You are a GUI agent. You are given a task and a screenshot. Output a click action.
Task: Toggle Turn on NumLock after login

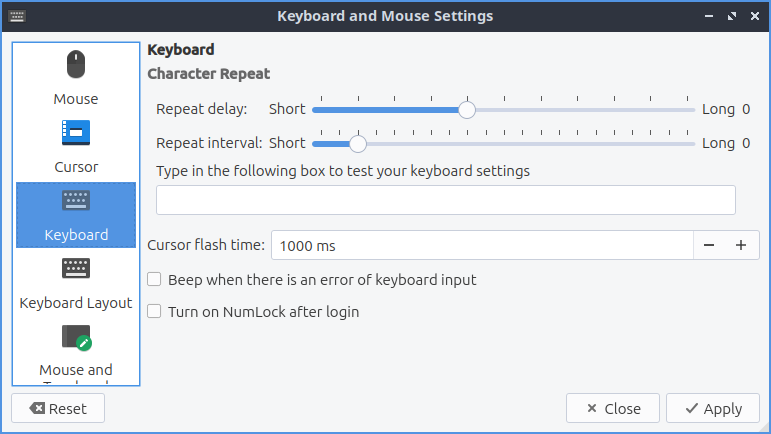coord(155,312)
